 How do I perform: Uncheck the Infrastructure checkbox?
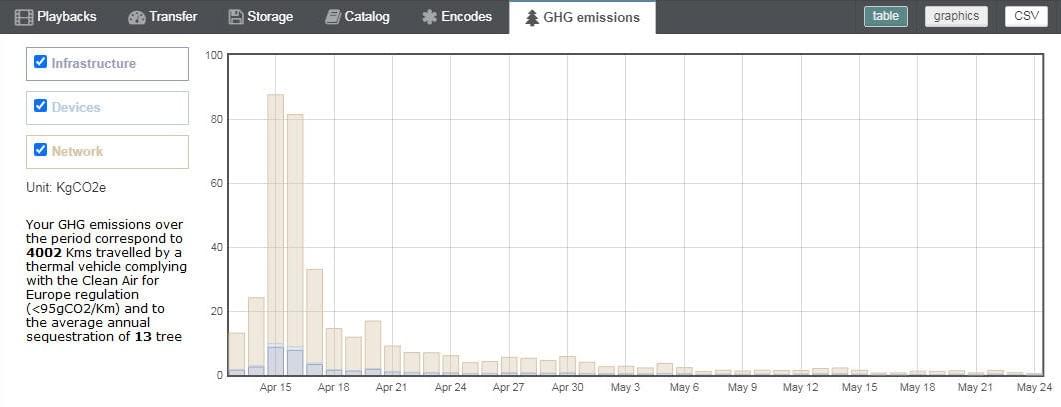(41, 62)
